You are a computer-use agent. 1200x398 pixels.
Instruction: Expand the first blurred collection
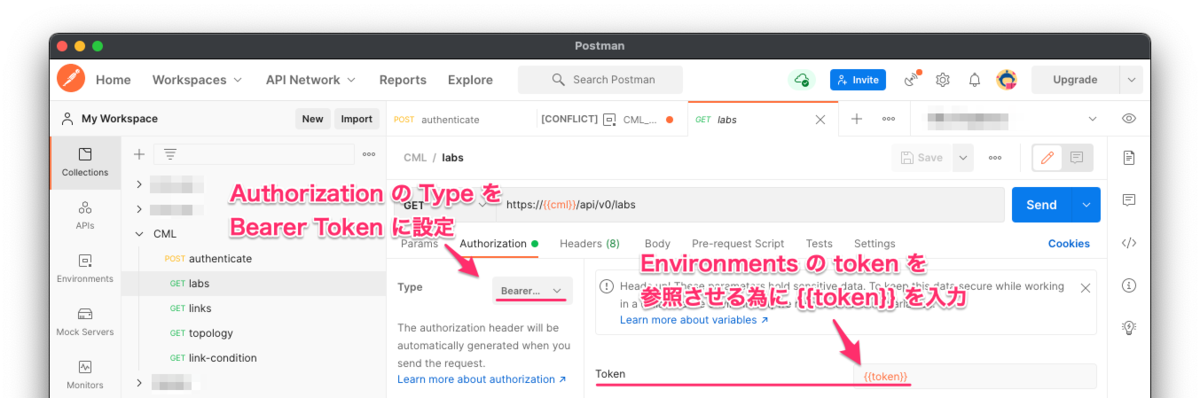coord(139,184)
